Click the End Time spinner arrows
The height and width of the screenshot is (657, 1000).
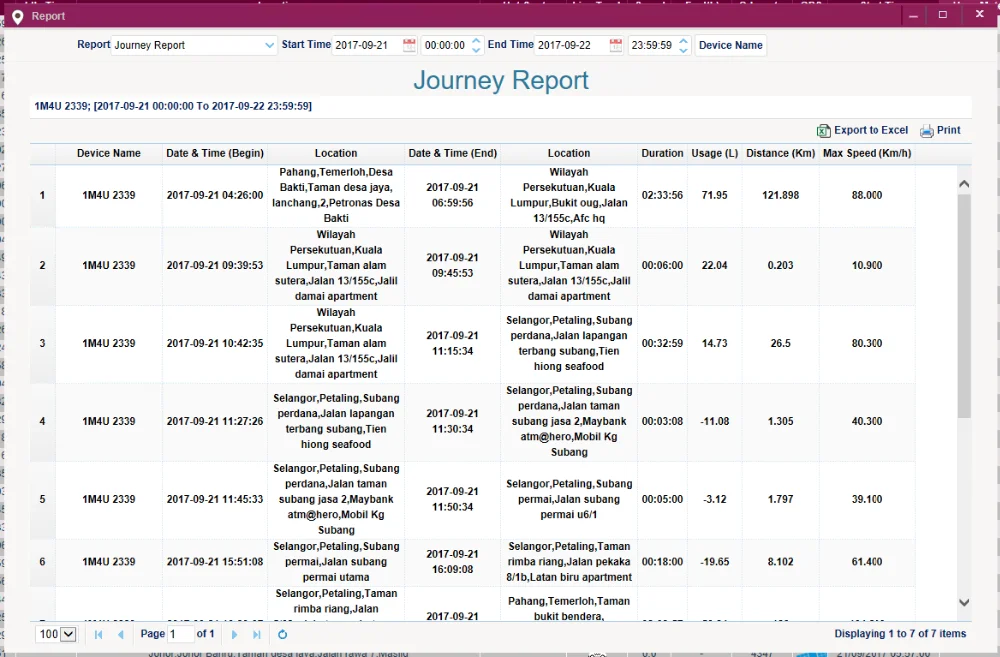point(683,45)
